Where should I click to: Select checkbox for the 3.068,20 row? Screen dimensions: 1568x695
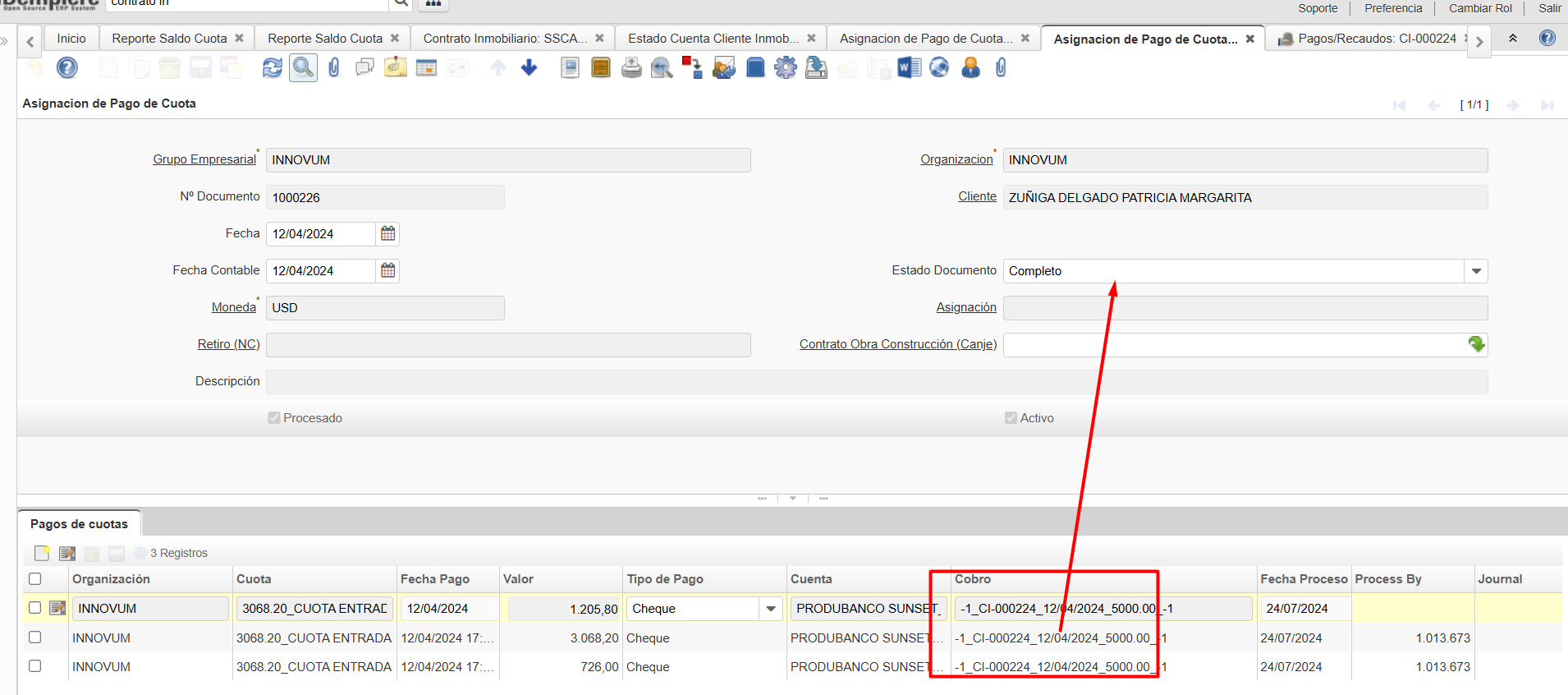click(x=34, y=637)
